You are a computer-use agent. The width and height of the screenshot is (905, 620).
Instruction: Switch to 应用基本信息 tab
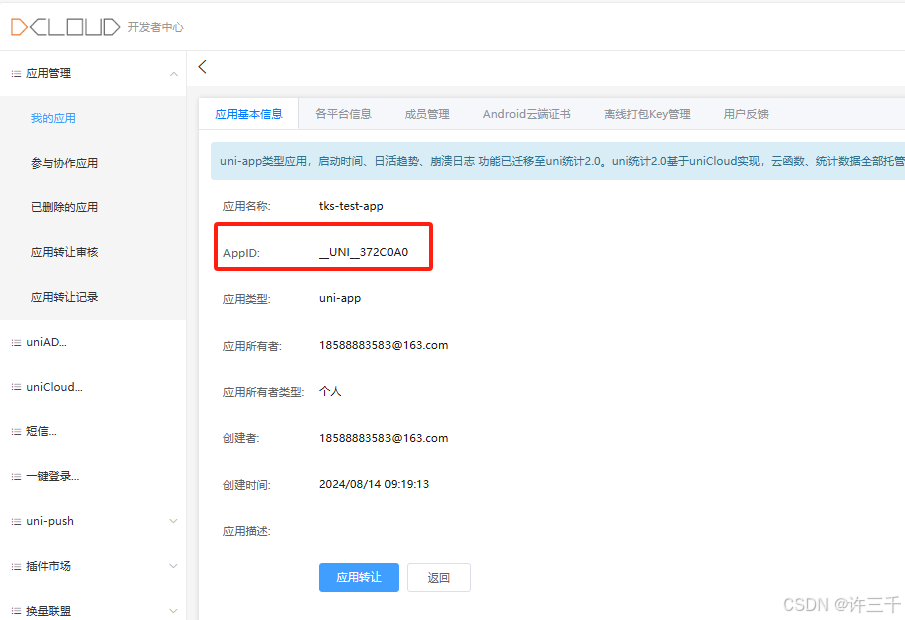(x=249, y=114)
